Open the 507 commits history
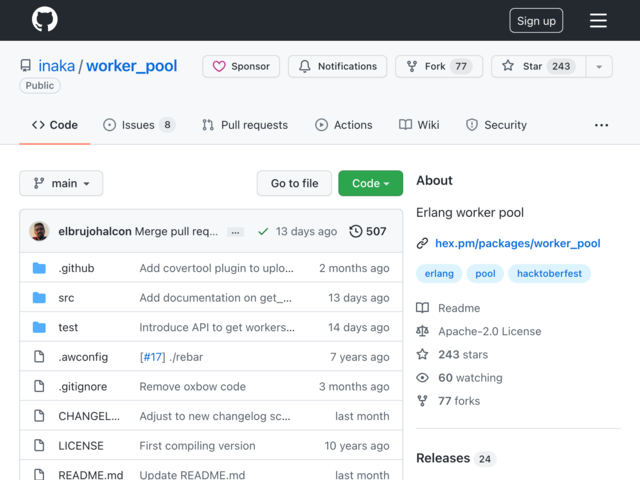This screenshot has width=640, height=480. (x=368, y=231)
